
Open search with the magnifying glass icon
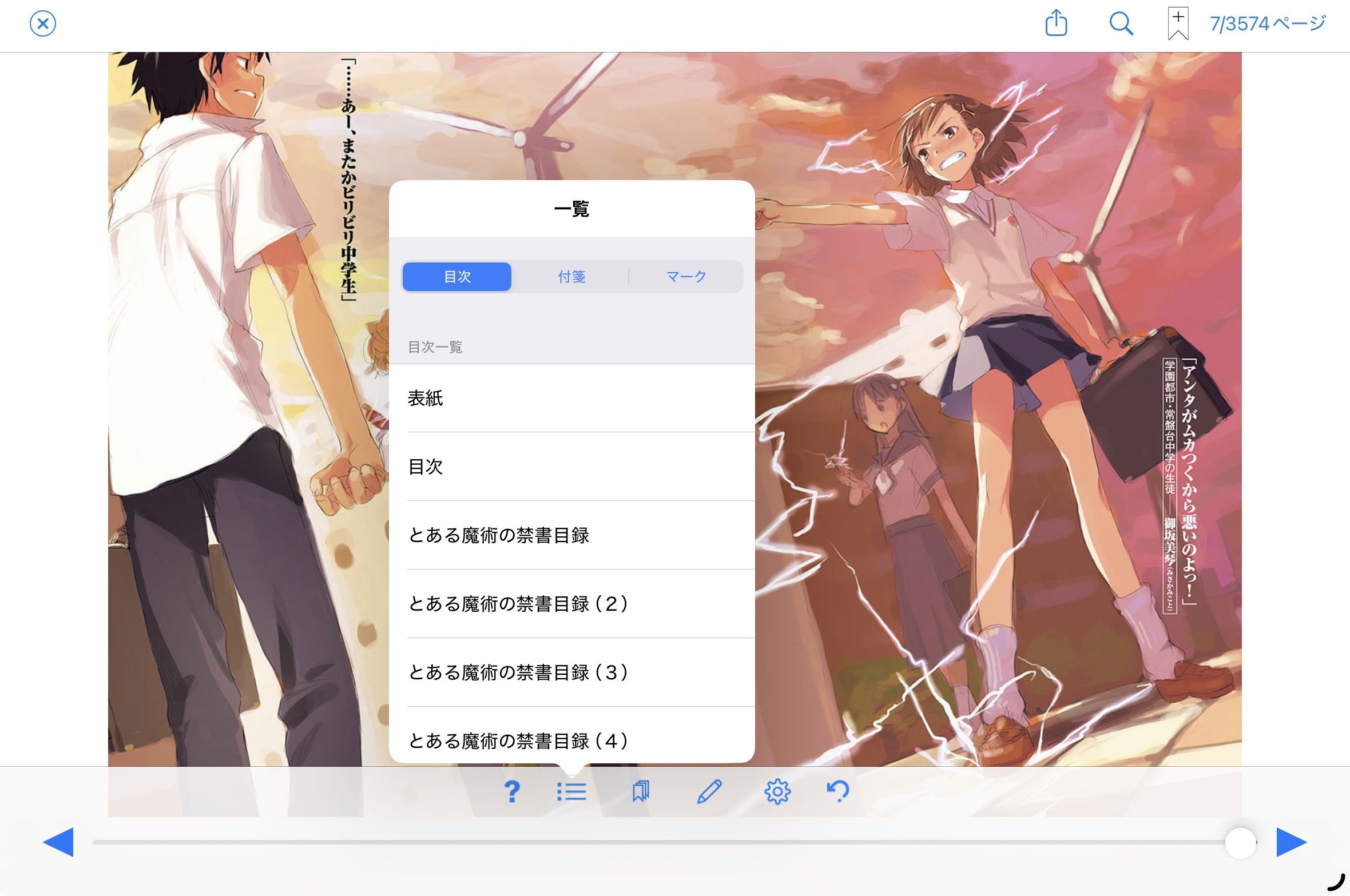pyautogui.click(x=1121, y=24)
